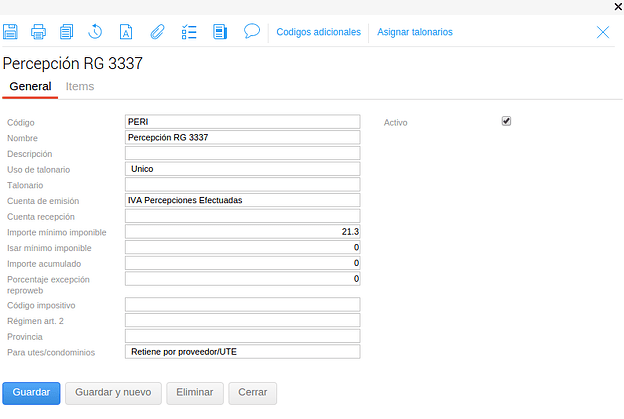Click the history clock-arrow icon
Image resolution: width=624 pixels, height=419 pixels.
[x=95, y=32]
